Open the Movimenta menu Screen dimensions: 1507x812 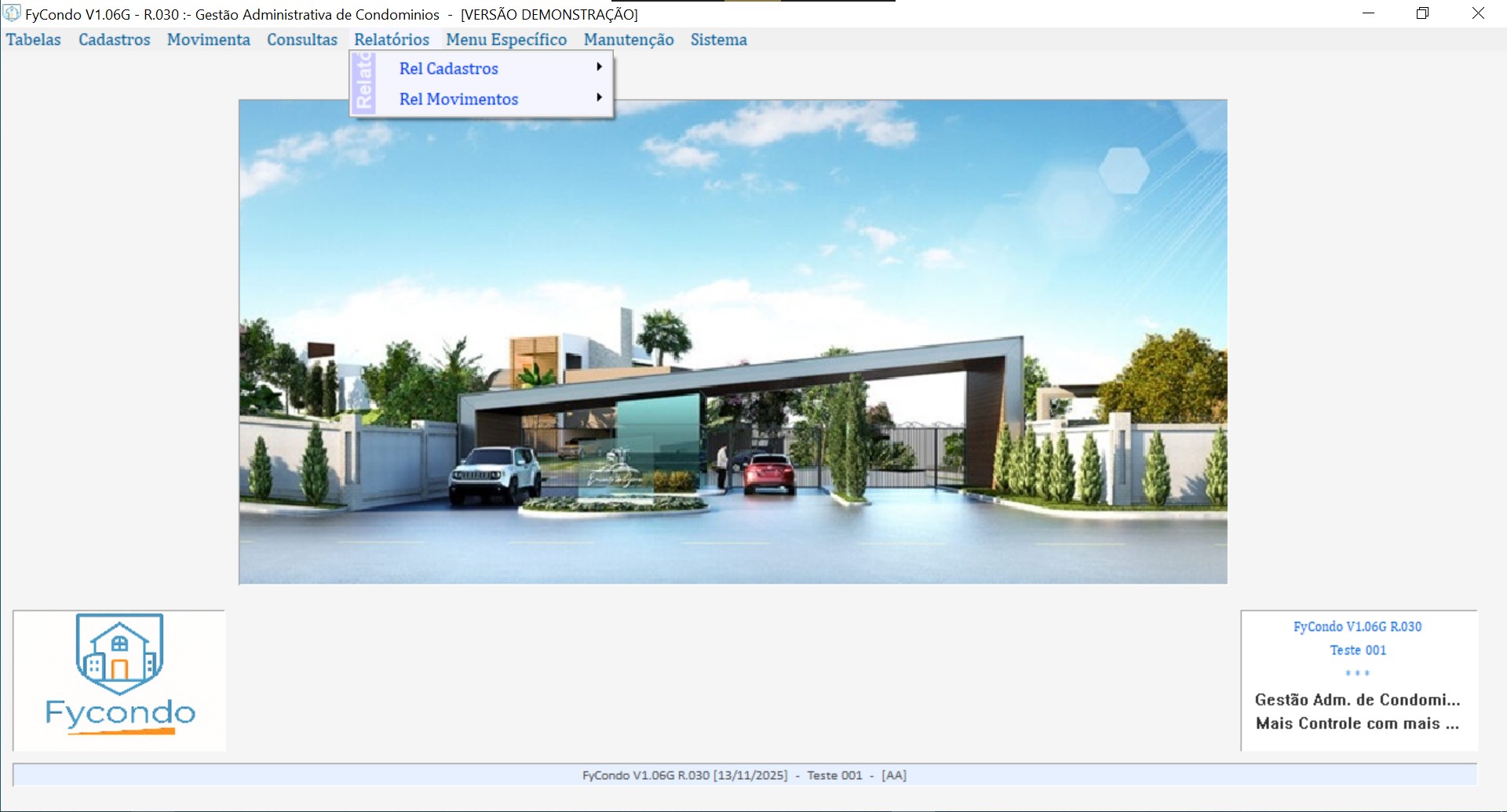[x=208, y=40]
